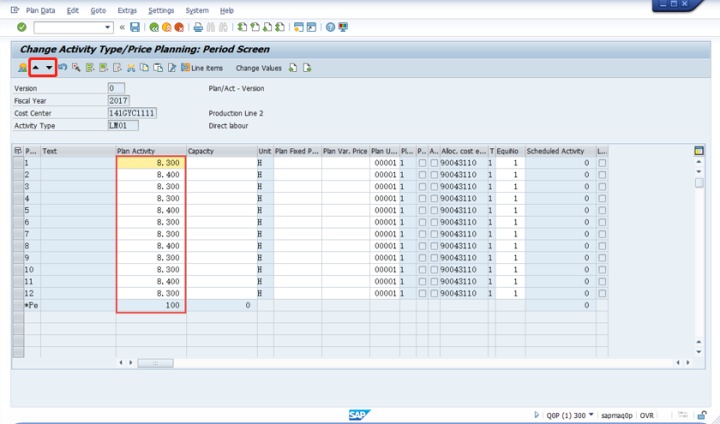
Task: Open Help with the question mark icon
Action: (330, 28)
